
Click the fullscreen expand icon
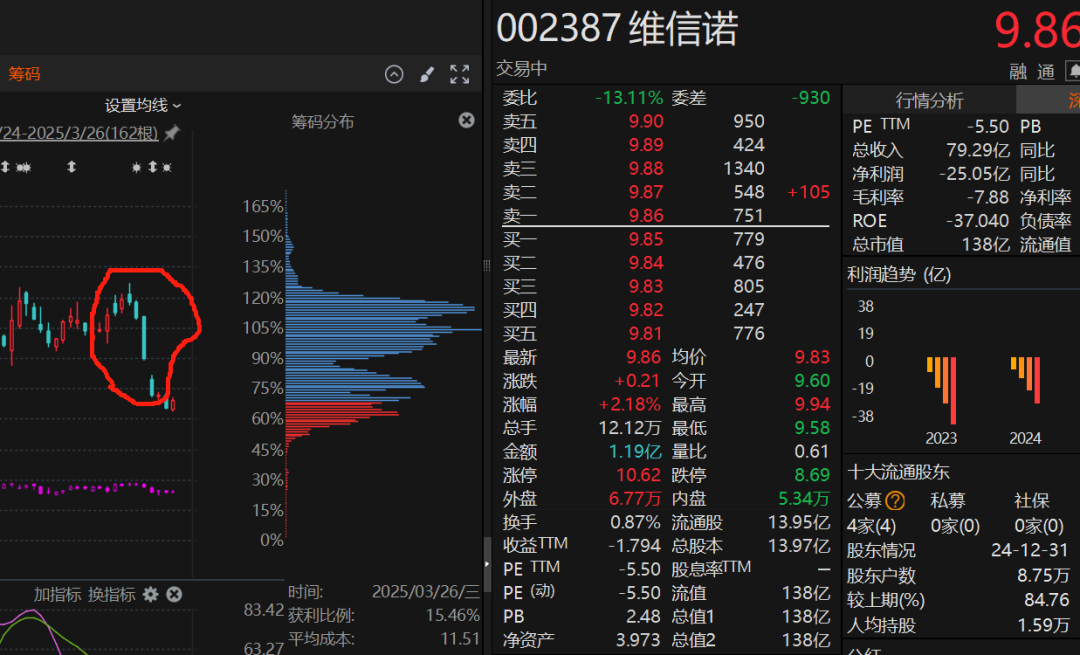tap(459, 74)
